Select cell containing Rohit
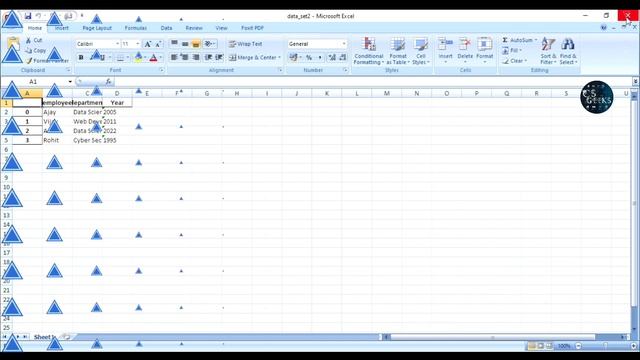 click(x=57, y=140)
